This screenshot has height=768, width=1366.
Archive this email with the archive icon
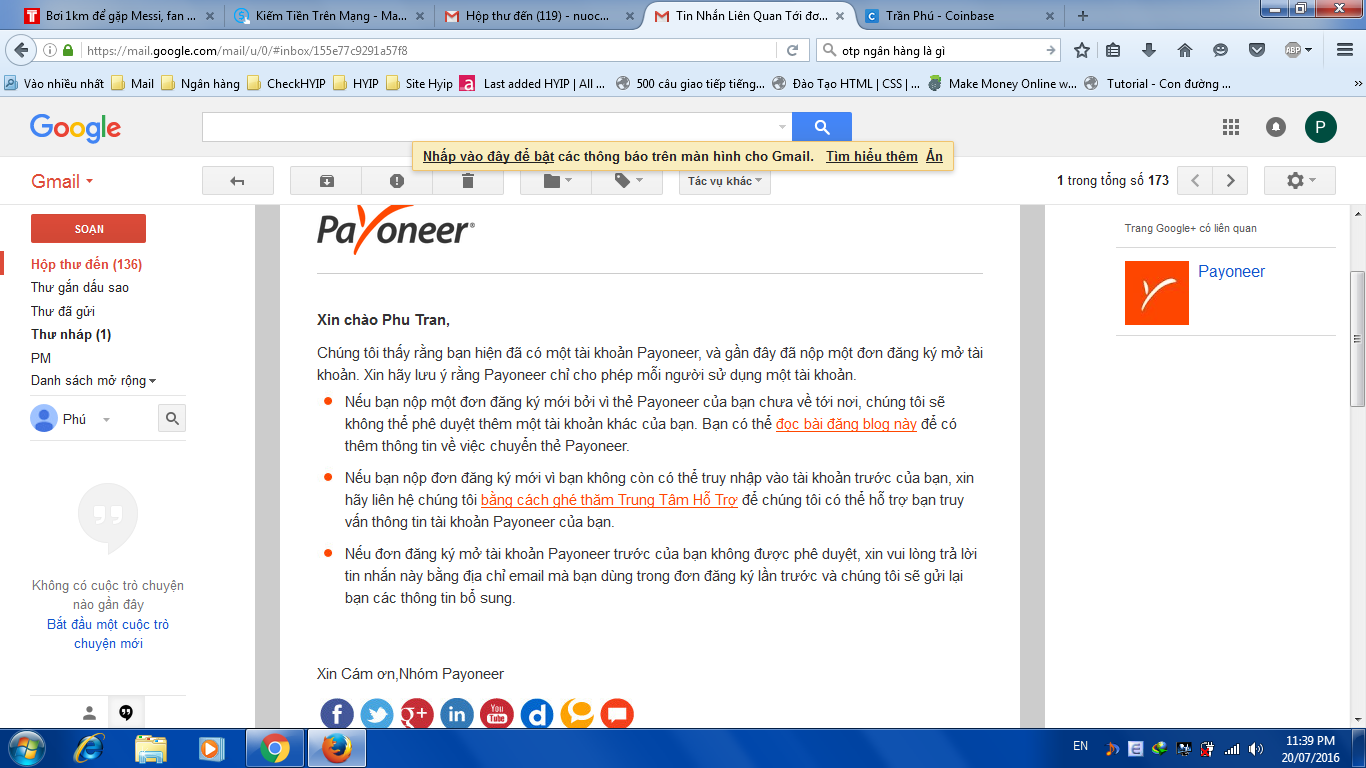[x=326, y=181]
